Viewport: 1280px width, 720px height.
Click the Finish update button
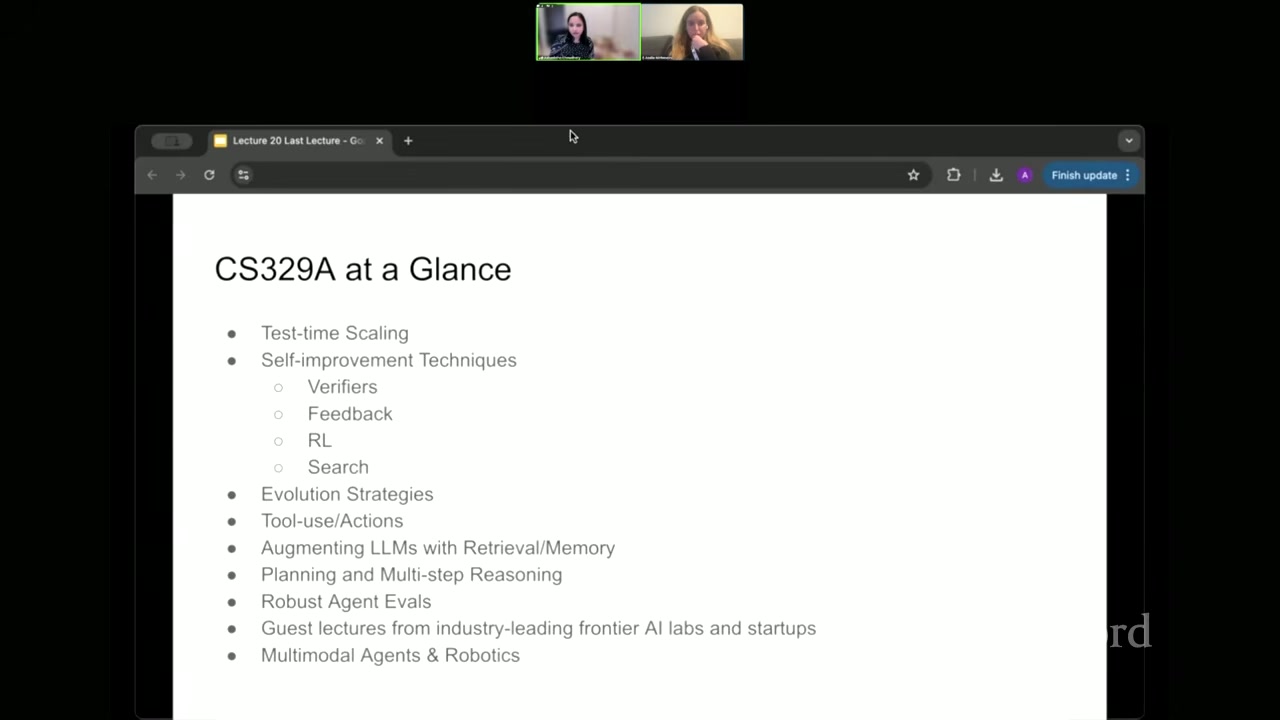(1084, 175)
